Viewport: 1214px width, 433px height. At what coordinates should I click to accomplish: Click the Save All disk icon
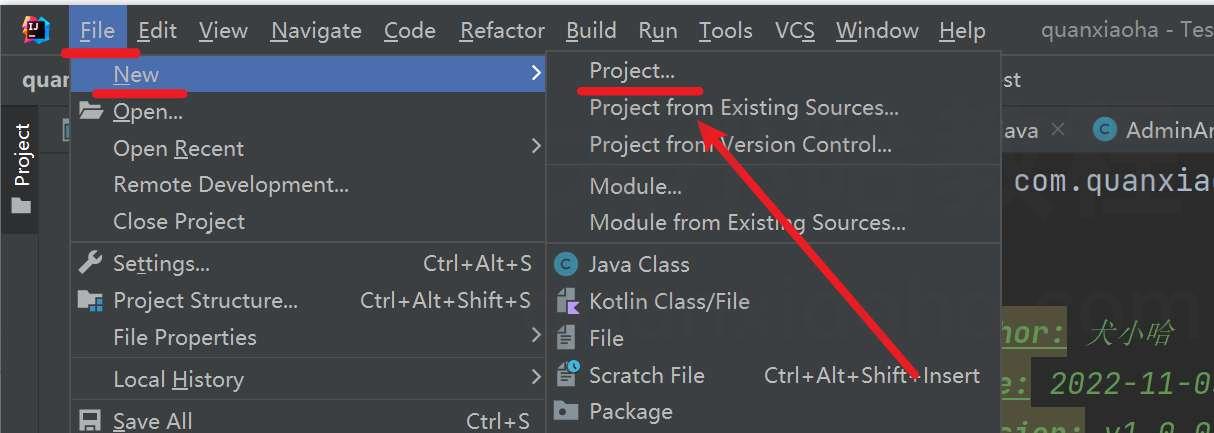(91, 421)
